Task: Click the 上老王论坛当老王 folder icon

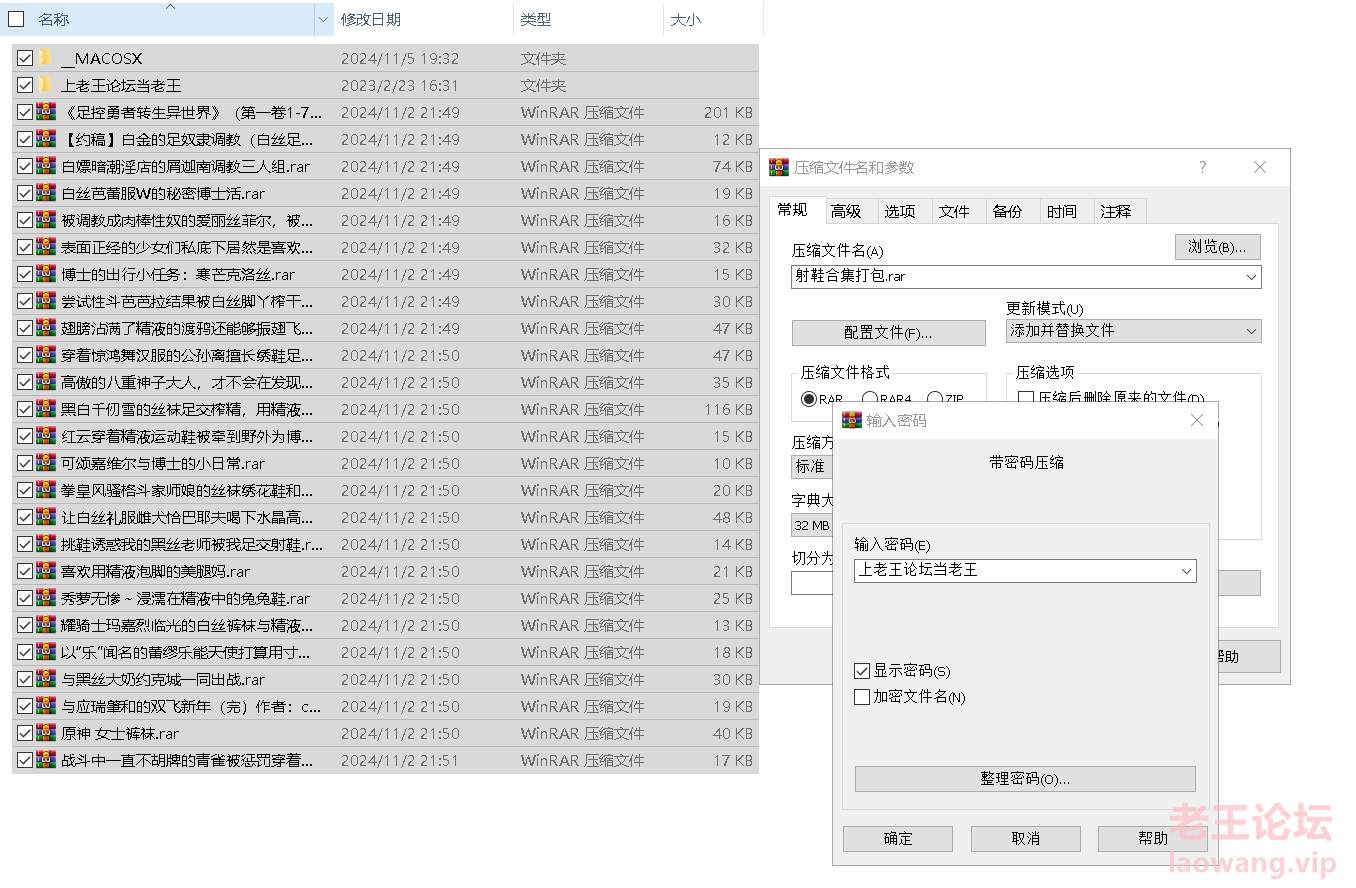Action: click(x=45, y=85)
